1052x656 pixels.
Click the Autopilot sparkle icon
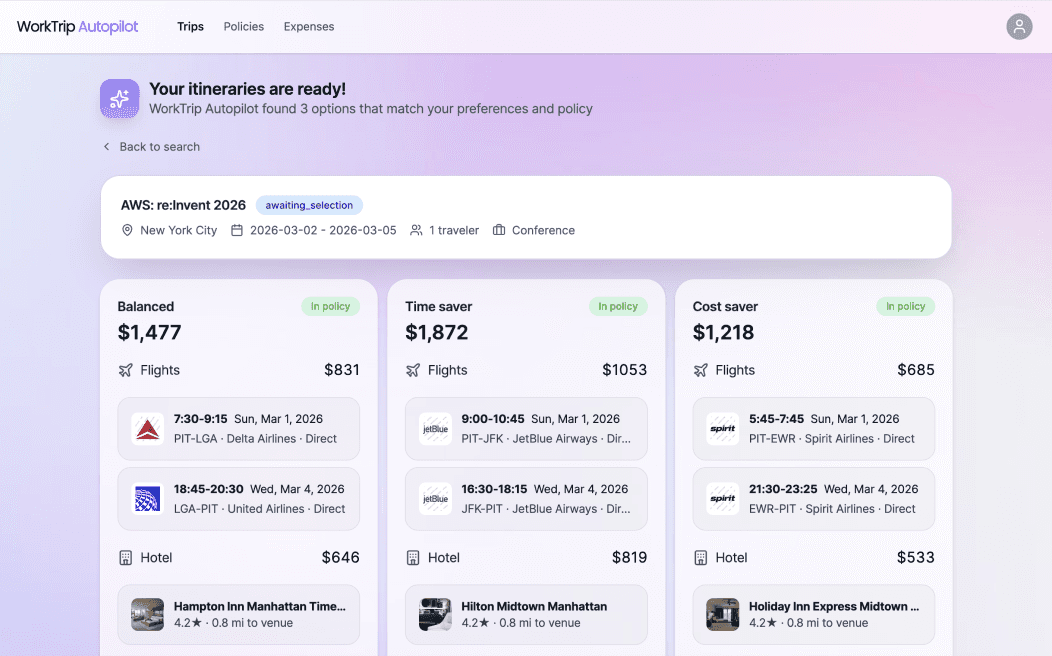[119, 99]
